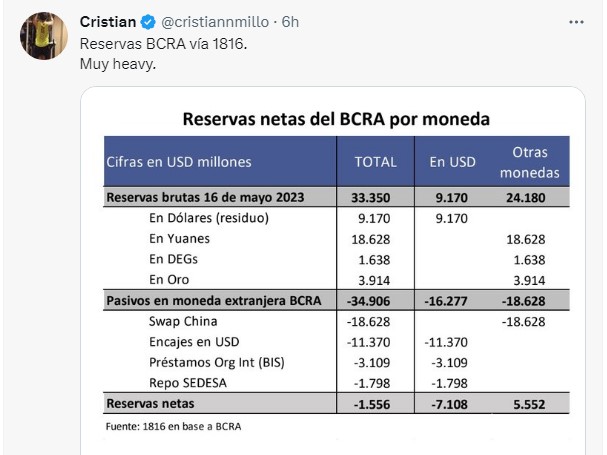Click the 'Reservas netas' total value -1.556

(372, 404)
